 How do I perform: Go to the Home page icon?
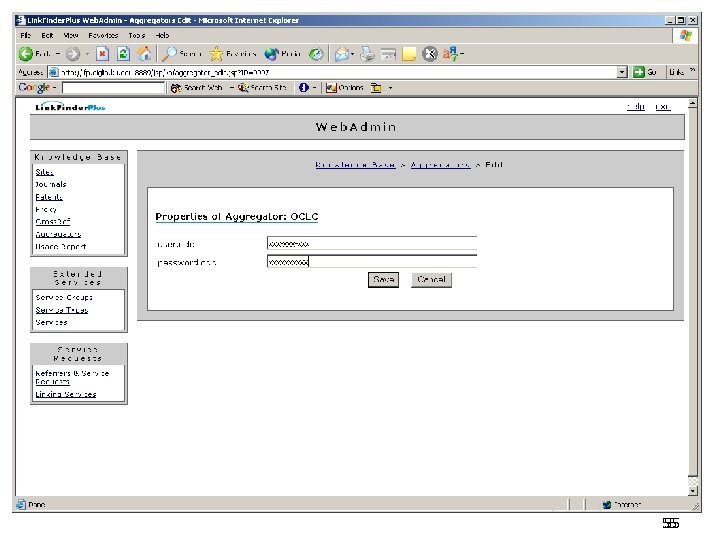(144, 54)
